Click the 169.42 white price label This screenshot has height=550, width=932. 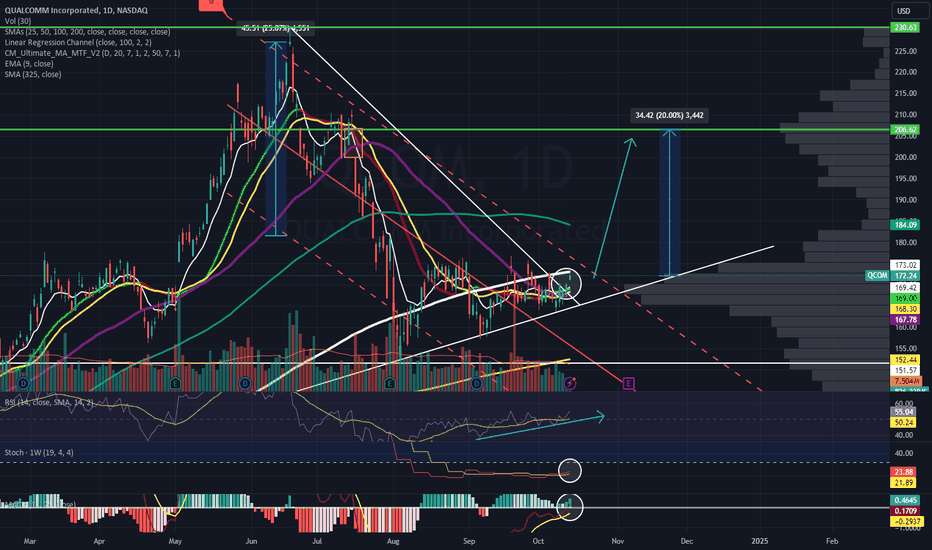(905, 287)
